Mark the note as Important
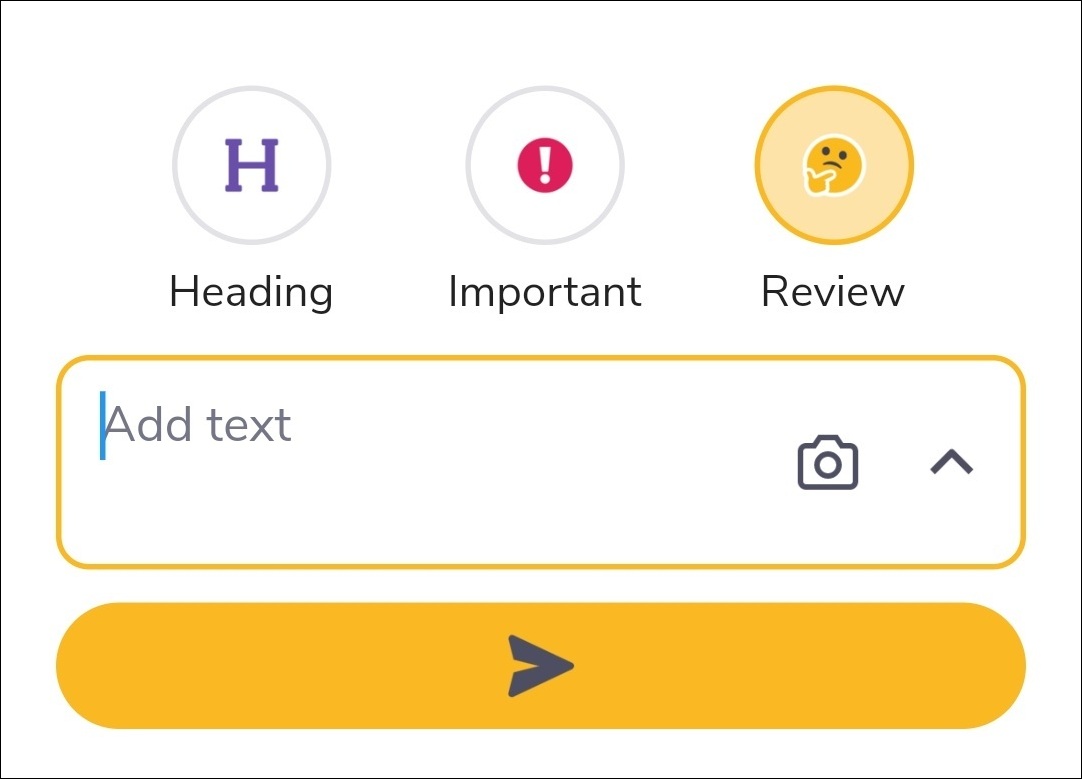 coord(545,165)
